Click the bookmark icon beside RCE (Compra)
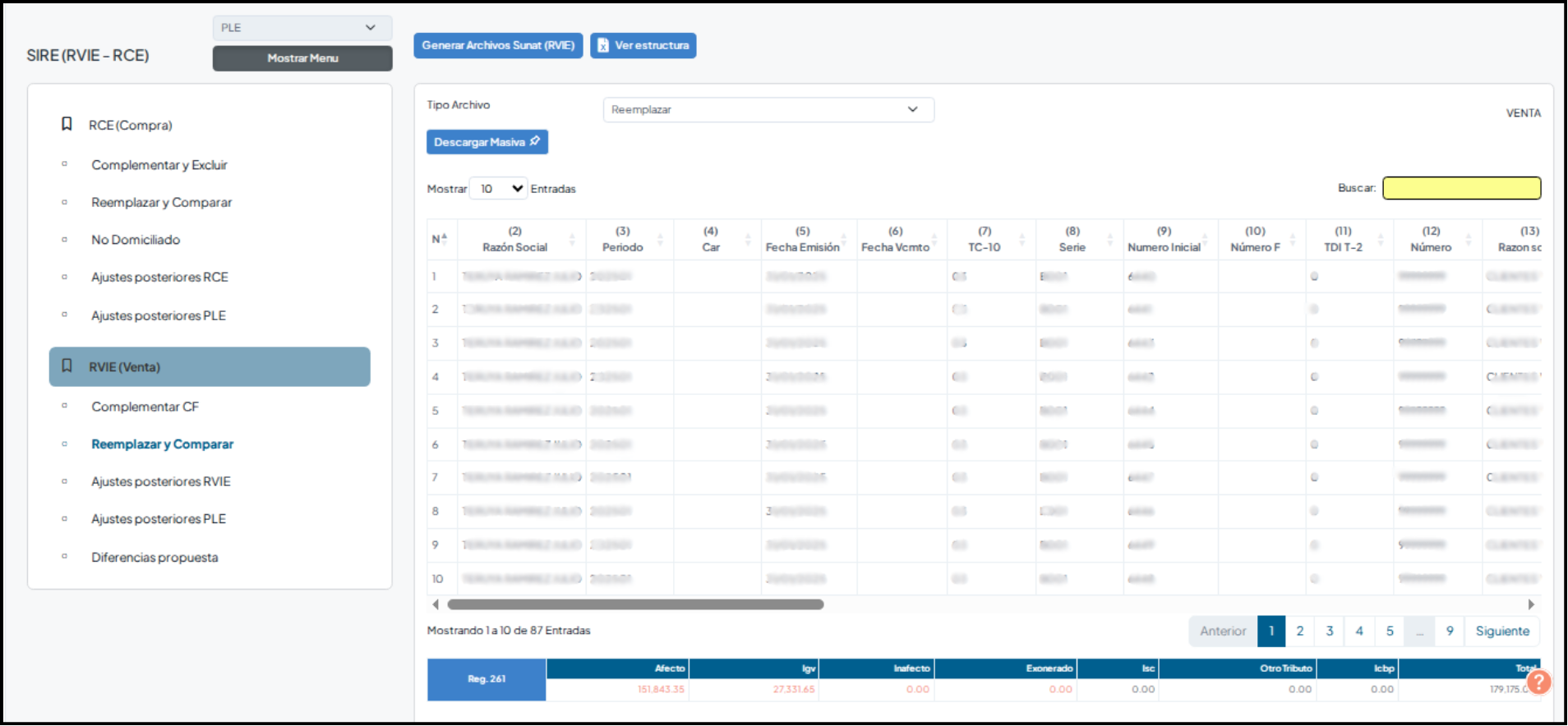 point(67,124)
